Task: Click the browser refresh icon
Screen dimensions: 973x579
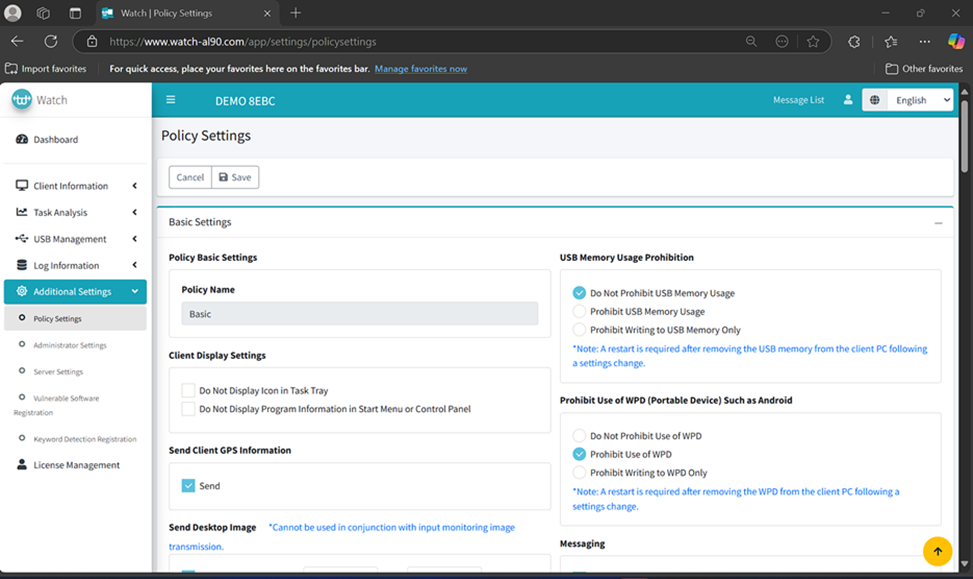Action: click(51, 41)
